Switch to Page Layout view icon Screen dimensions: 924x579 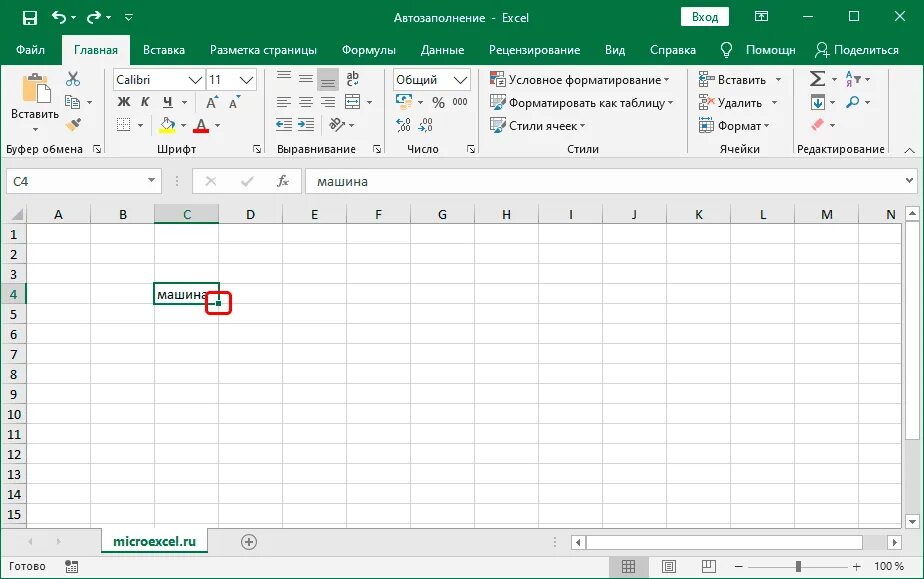[x=669, y=566]
